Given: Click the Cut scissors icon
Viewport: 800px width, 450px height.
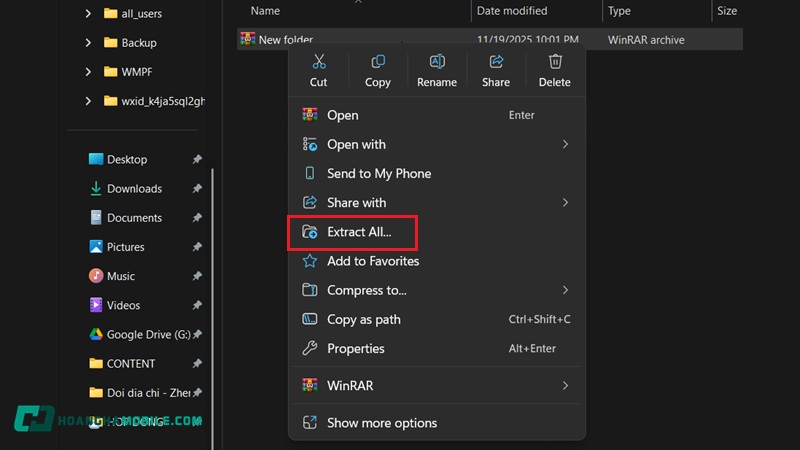Looking at the screenshot, I should 318,63.
